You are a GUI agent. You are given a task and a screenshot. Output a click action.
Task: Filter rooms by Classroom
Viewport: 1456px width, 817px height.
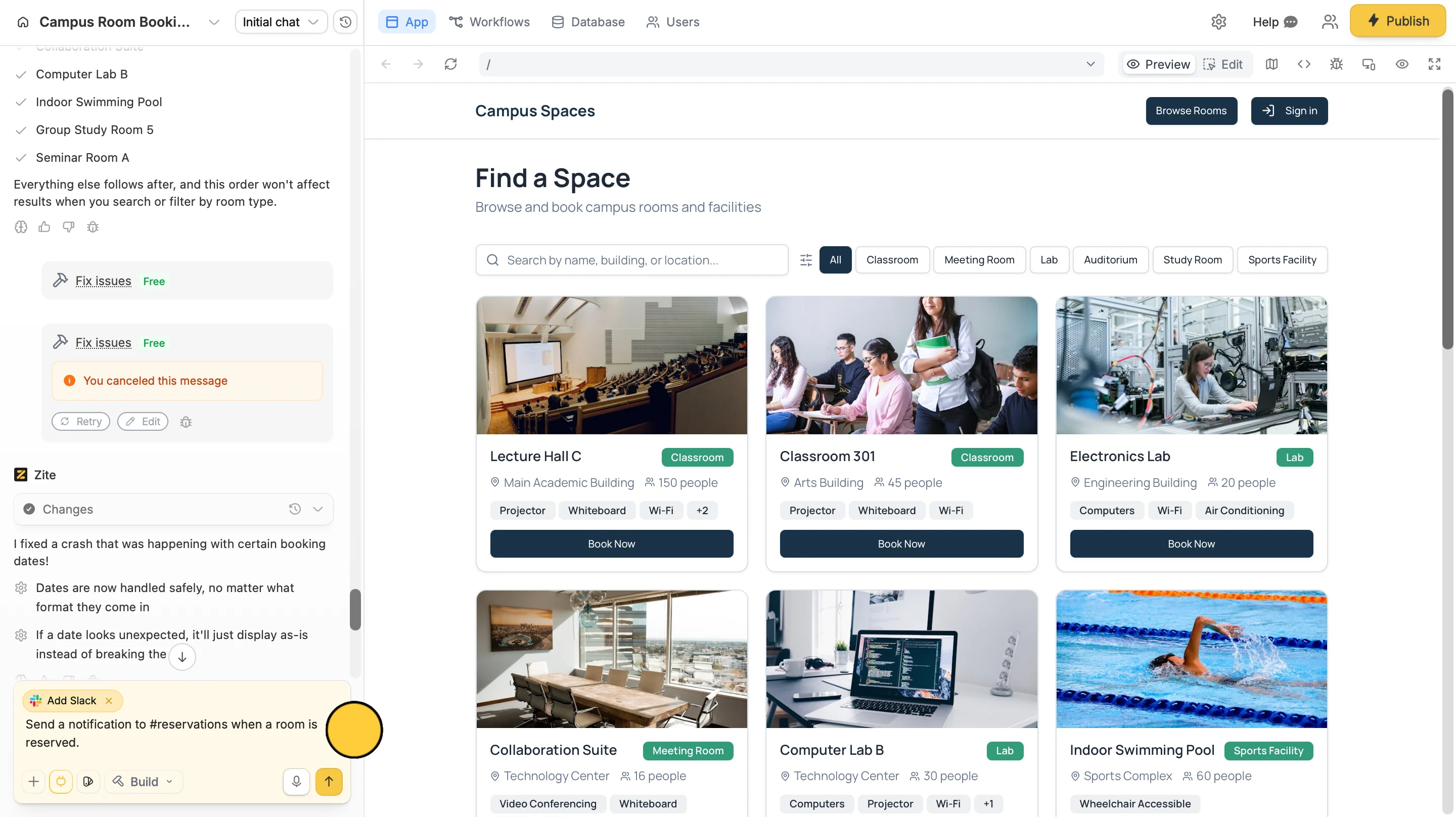(892, 260)
